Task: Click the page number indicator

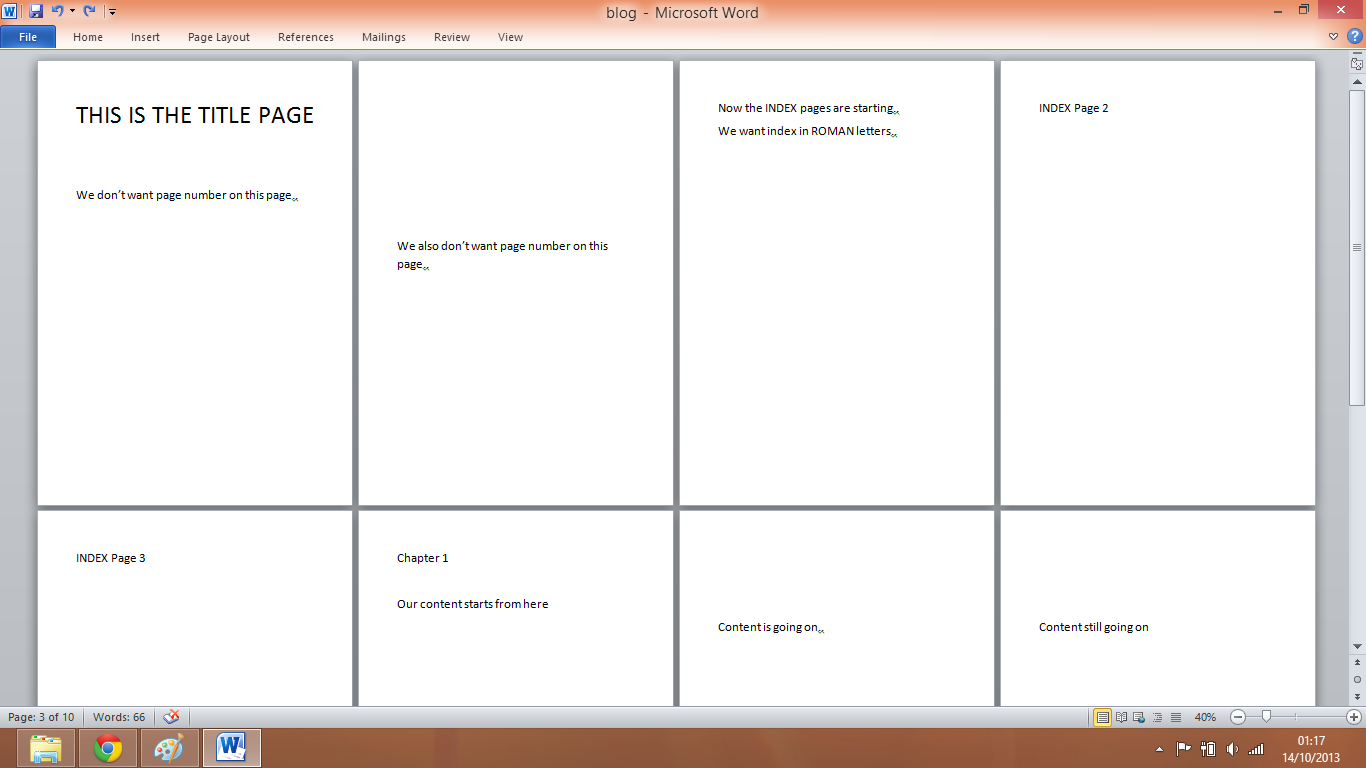Action: pos(42,717)
